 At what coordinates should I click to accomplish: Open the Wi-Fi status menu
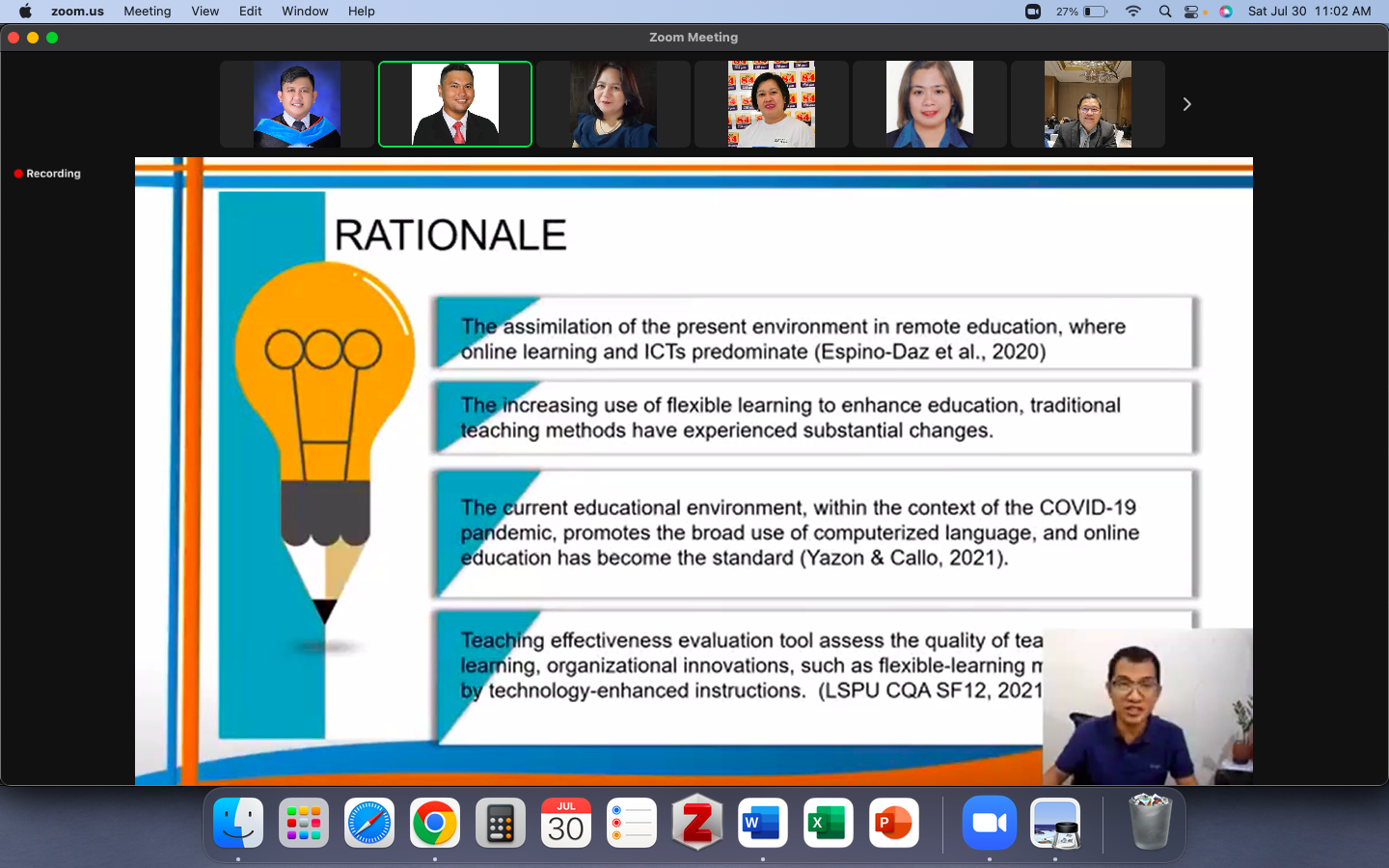(x=1133, y=12)
